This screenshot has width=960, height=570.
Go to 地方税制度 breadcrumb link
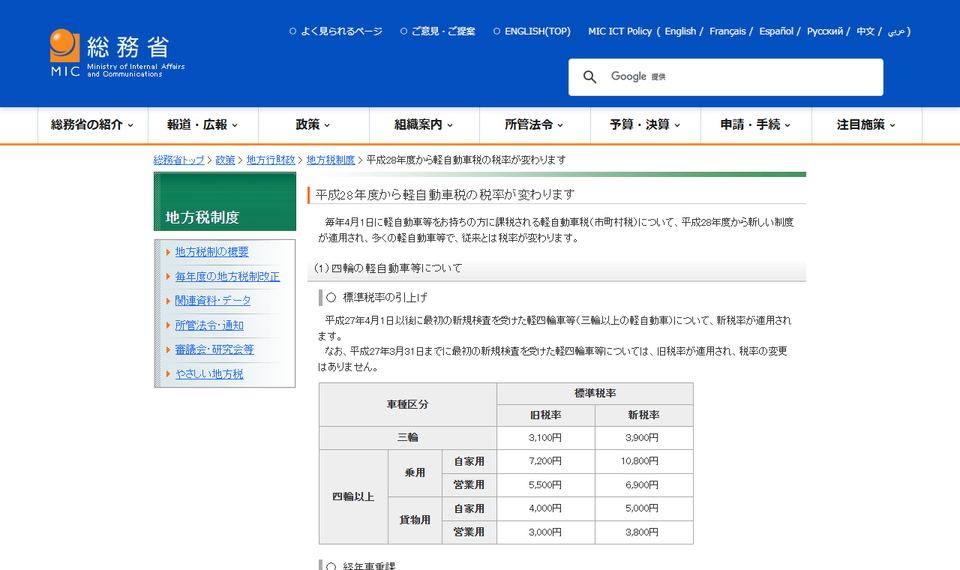tap(331, 160)
